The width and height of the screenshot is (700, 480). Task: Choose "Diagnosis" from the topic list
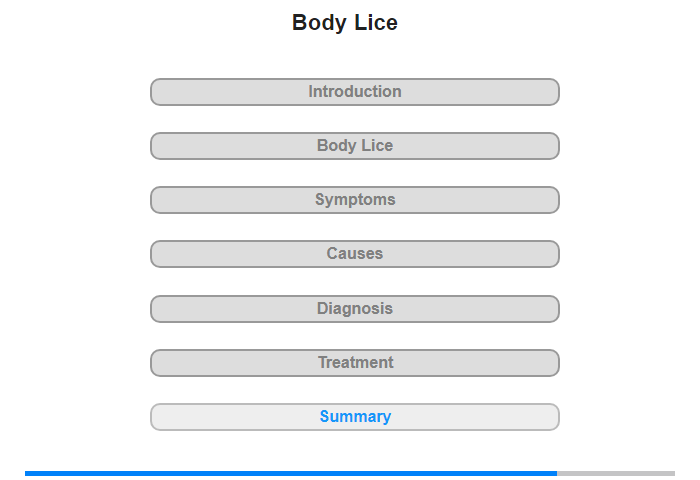tap(355, 309)
